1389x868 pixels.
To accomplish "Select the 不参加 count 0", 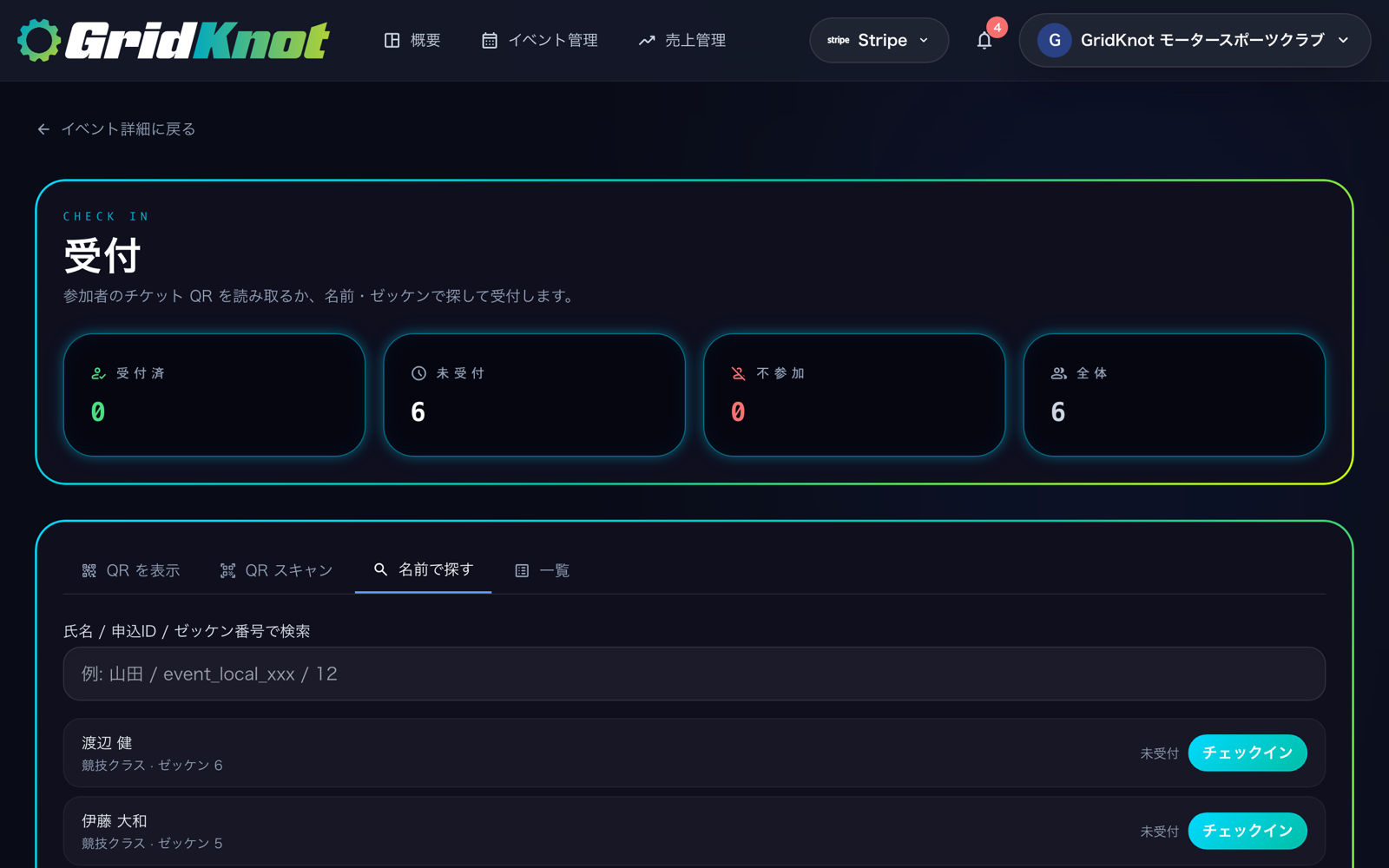I will pos(738,412).
